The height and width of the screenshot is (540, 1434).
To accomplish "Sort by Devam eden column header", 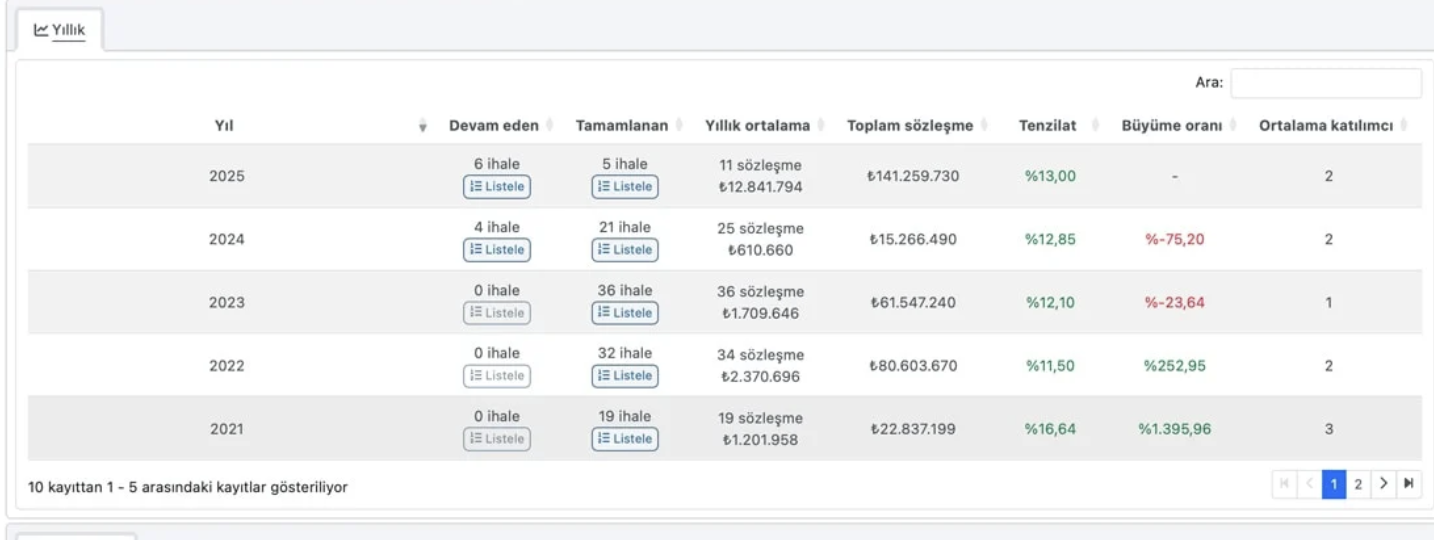I will [494, 126].
